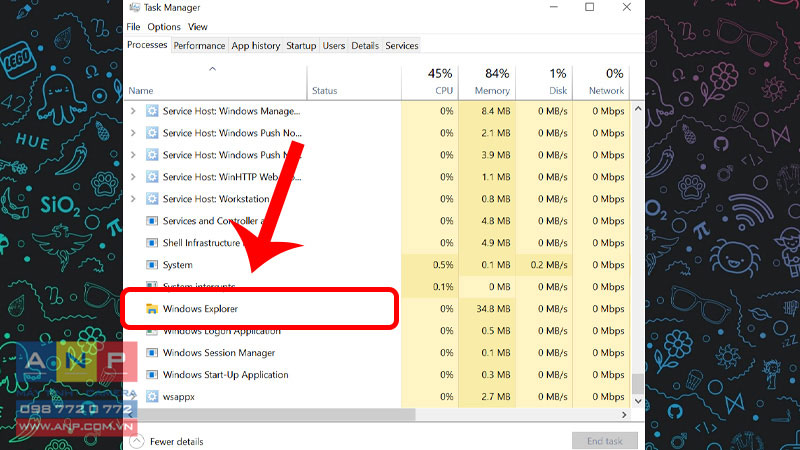Click the Task Manager title bar icon
This screenshot has height=450, width=800.
click(135, 7)
